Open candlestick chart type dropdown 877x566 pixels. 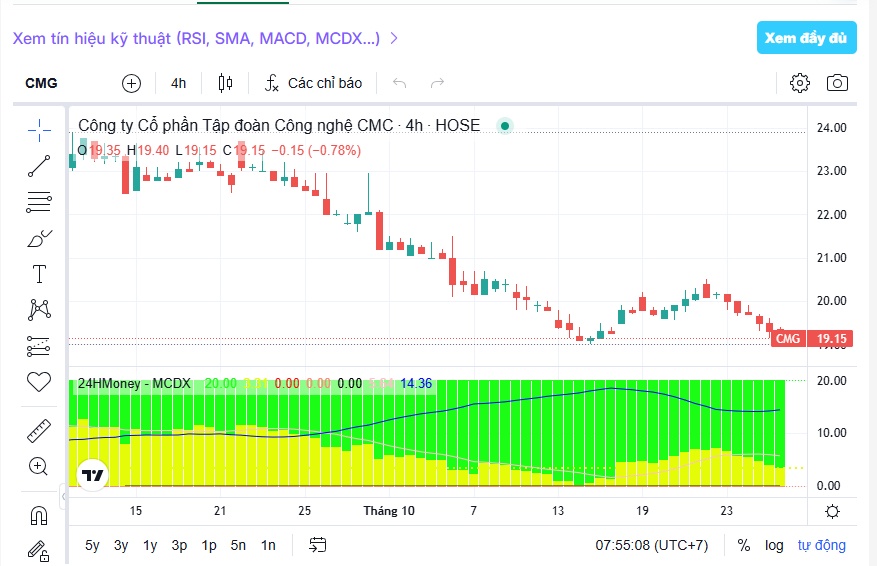[225, 83]
